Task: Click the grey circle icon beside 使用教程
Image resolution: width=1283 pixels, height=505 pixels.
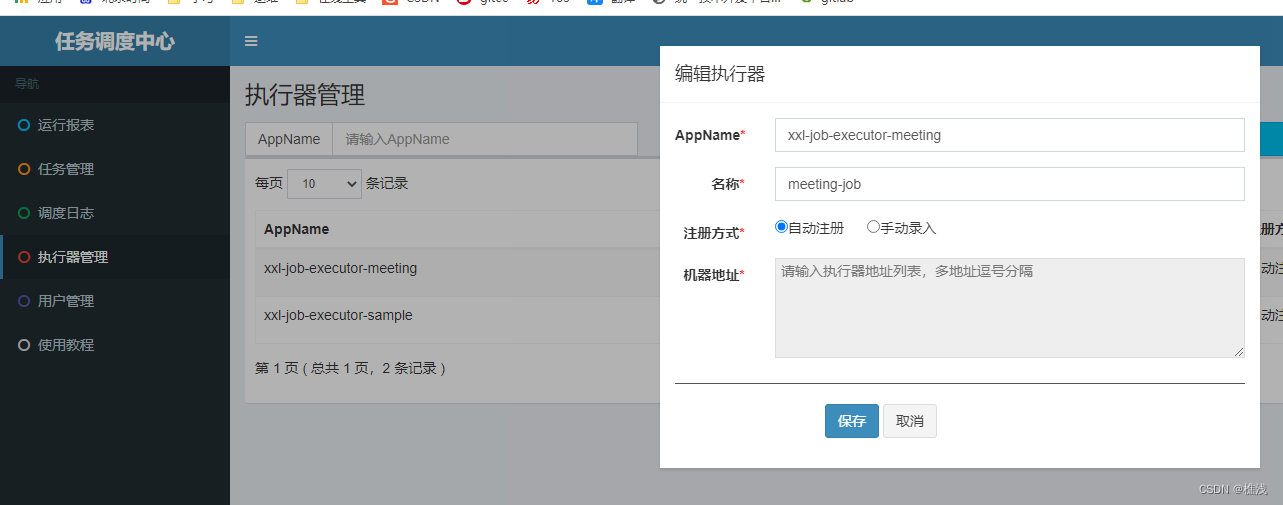Action: 24,345
